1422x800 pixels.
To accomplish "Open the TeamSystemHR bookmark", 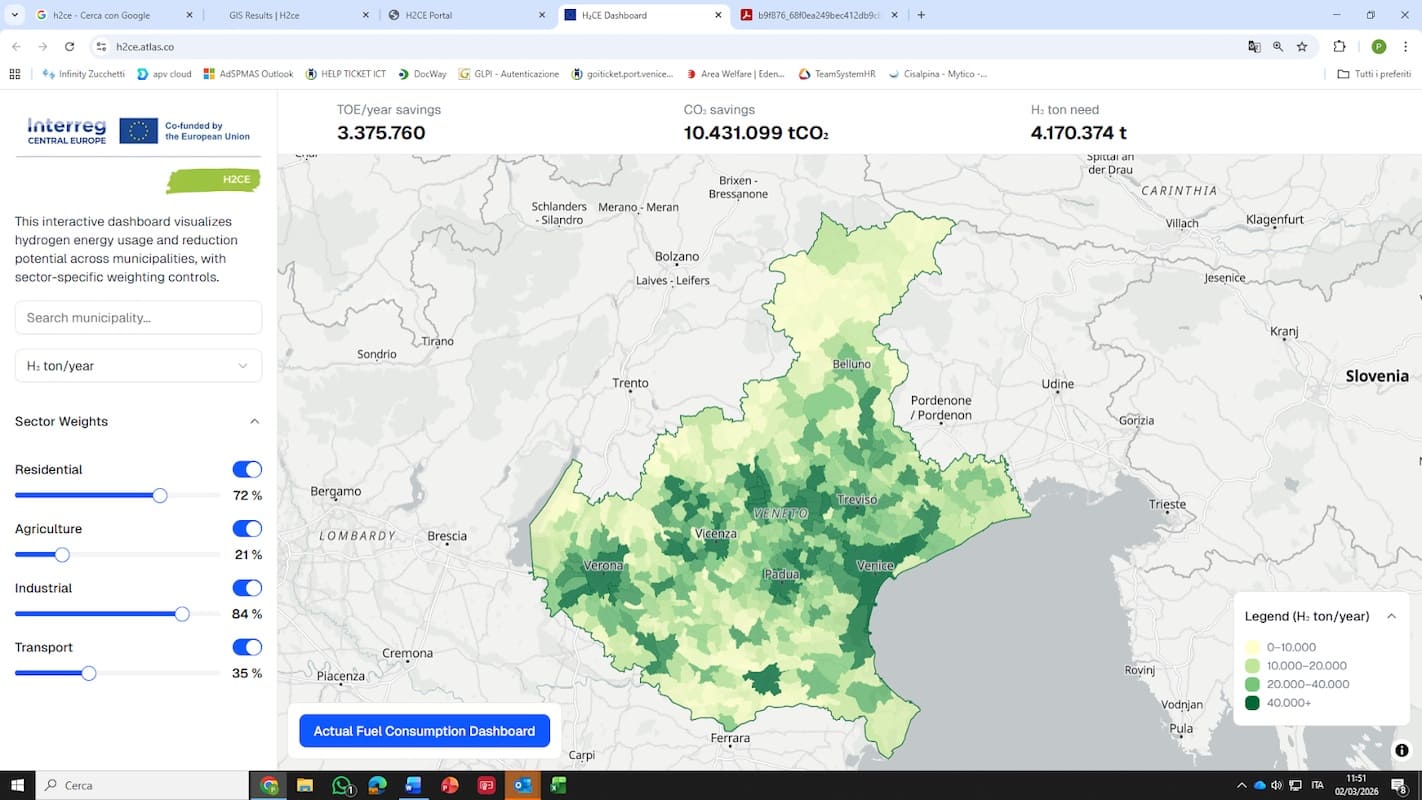I will tap(837, 74).
